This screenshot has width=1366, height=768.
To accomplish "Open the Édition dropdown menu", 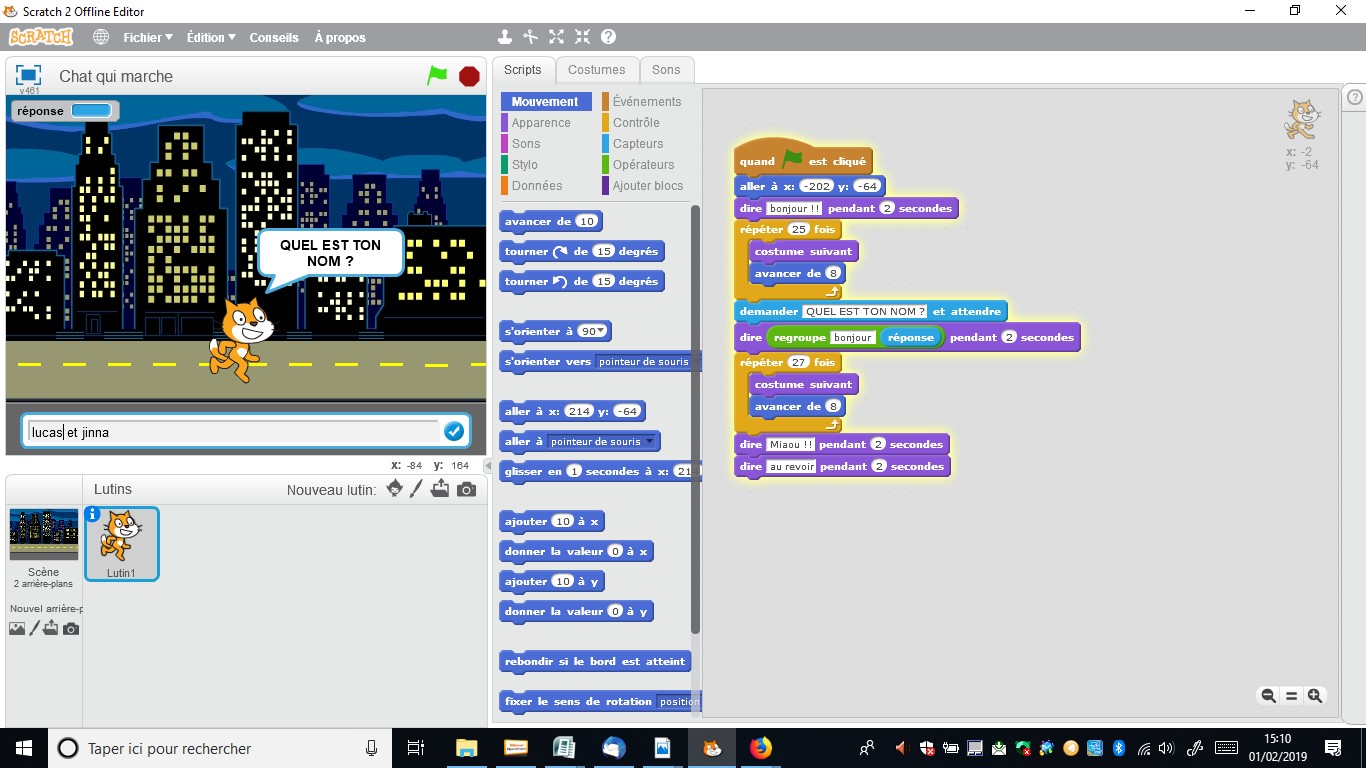I will tap(210, 37).
